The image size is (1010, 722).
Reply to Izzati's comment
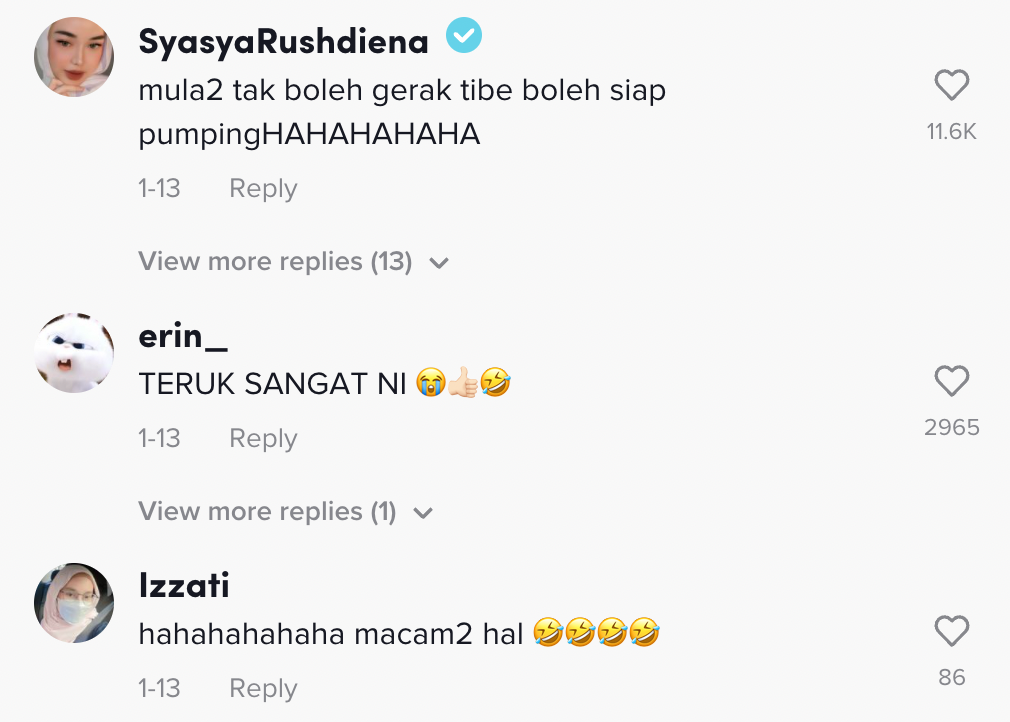tap(263, 688)
